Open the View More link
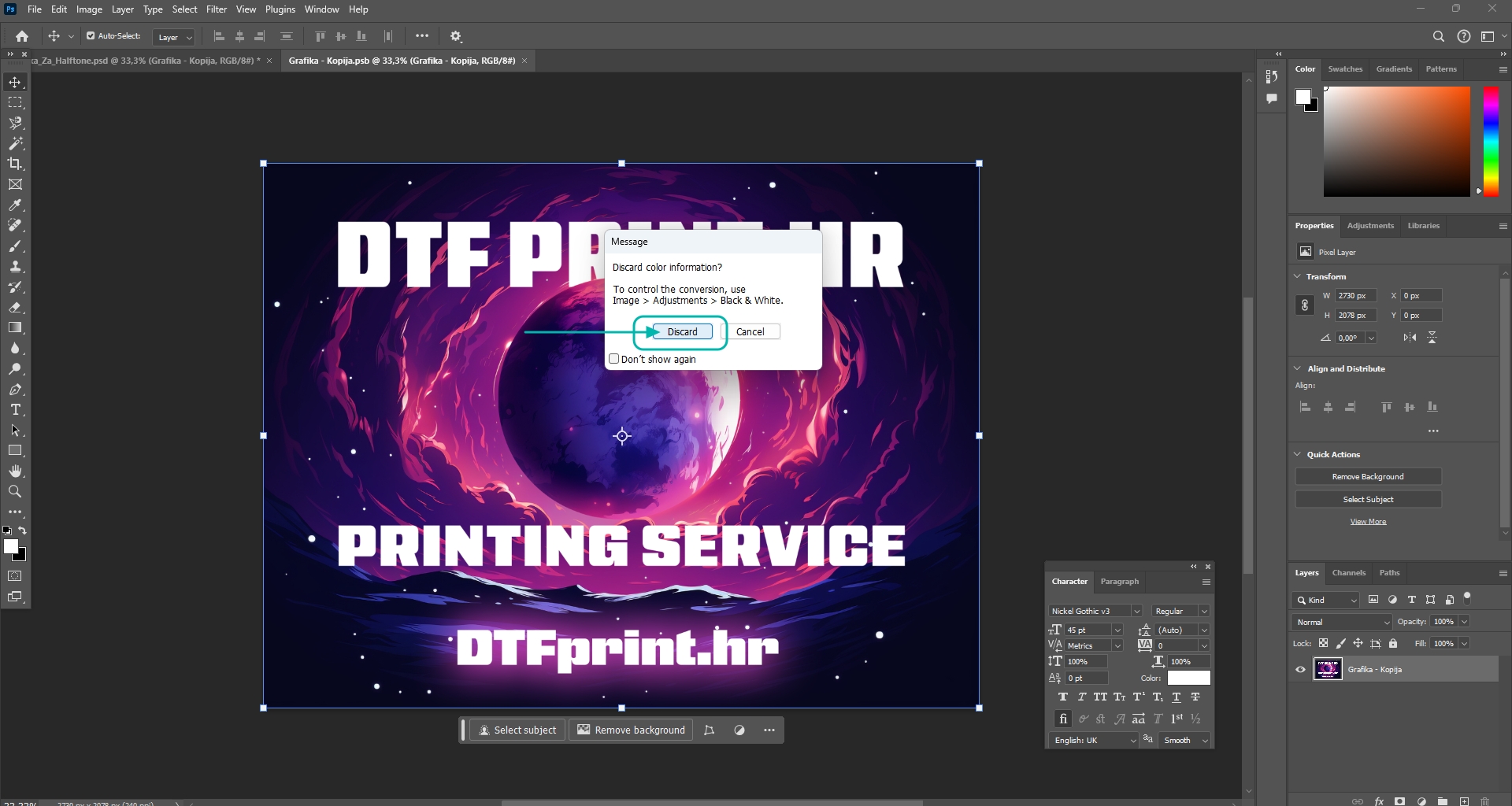Image resolution: width=1512 pixels, height=806 pixels. (1368, 522)
